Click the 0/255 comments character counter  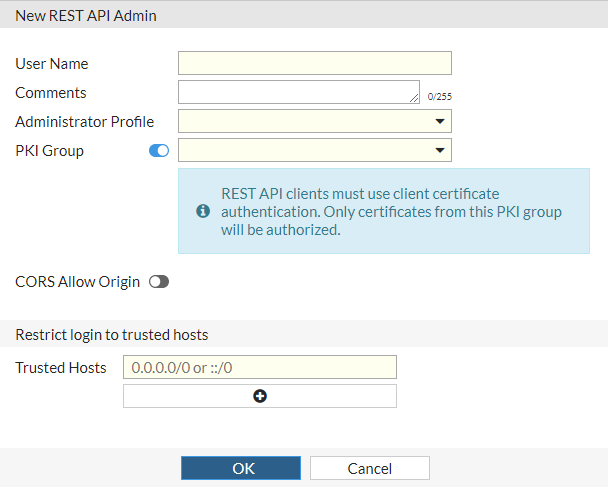(x=439, y=98)
